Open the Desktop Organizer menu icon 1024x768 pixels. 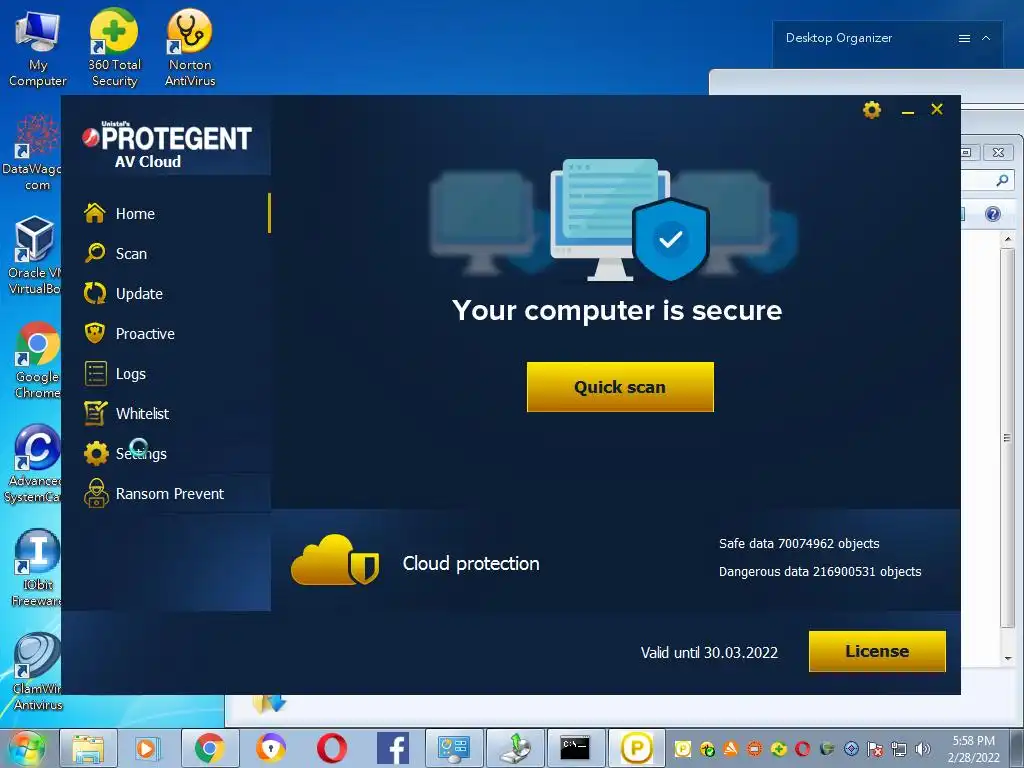pyautogui.click(x=964, y=39)
